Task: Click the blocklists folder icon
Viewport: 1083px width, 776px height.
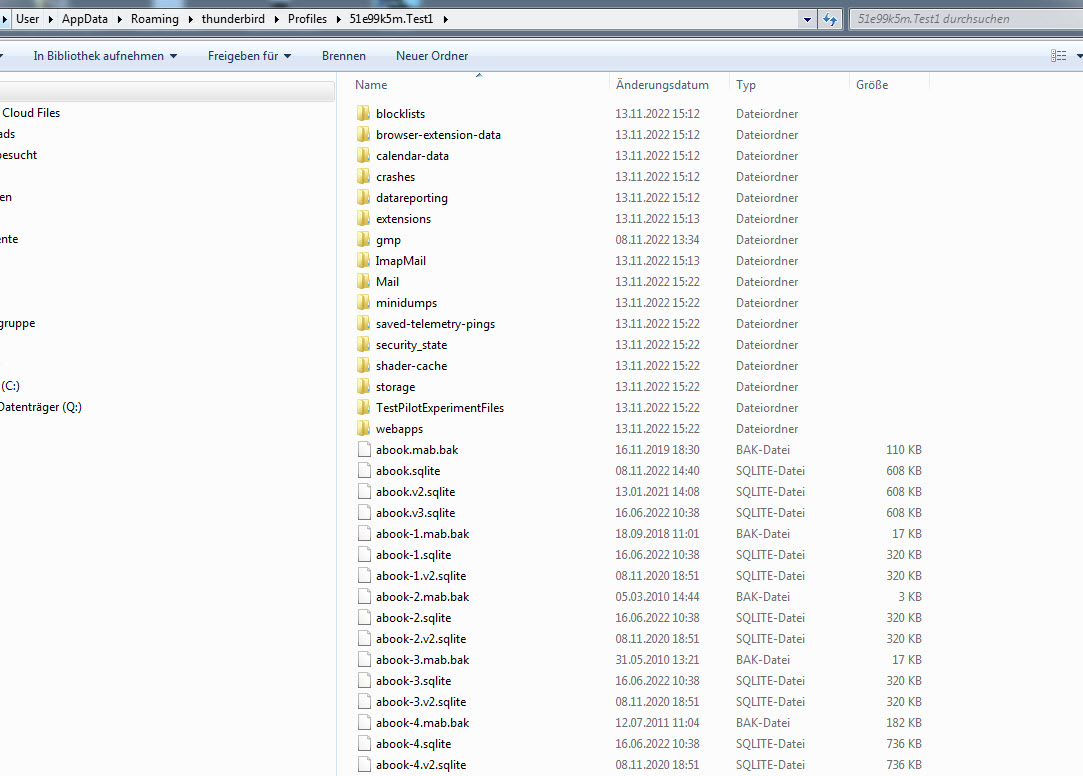Action: tap(363, 113)
